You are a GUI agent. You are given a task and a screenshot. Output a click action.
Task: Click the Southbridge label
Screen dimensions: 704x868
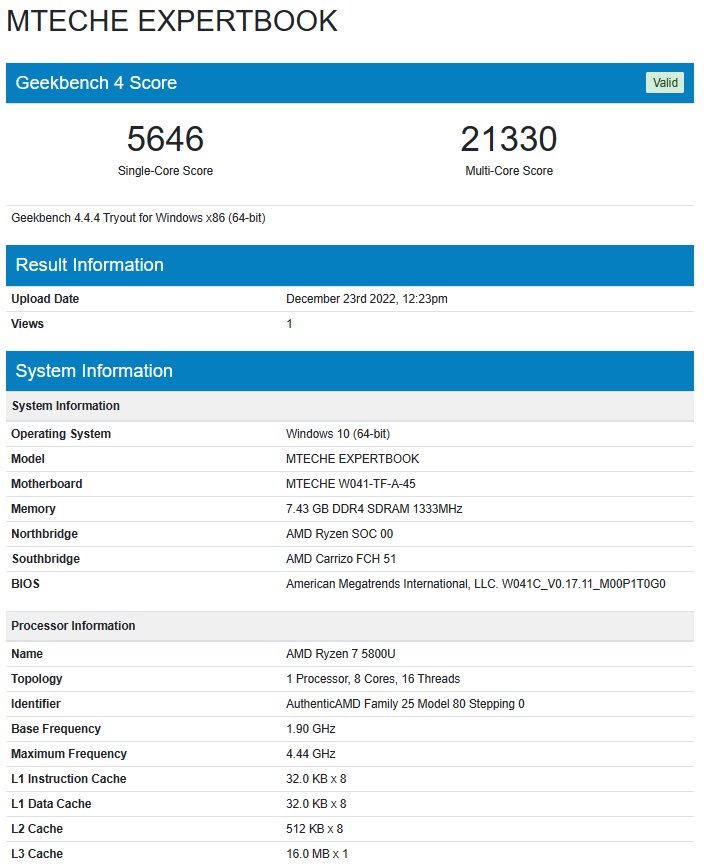coord(45,559)
